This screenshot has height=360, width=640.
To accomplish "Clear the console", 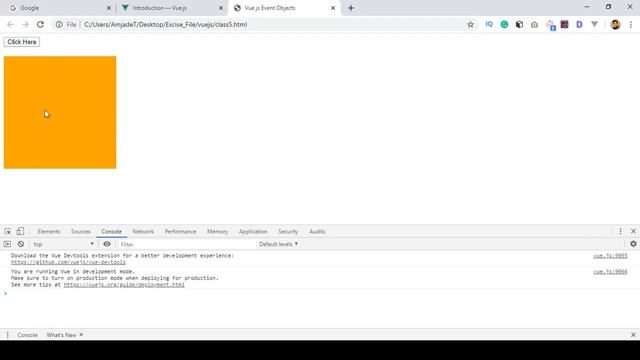I will pos(21,244).
